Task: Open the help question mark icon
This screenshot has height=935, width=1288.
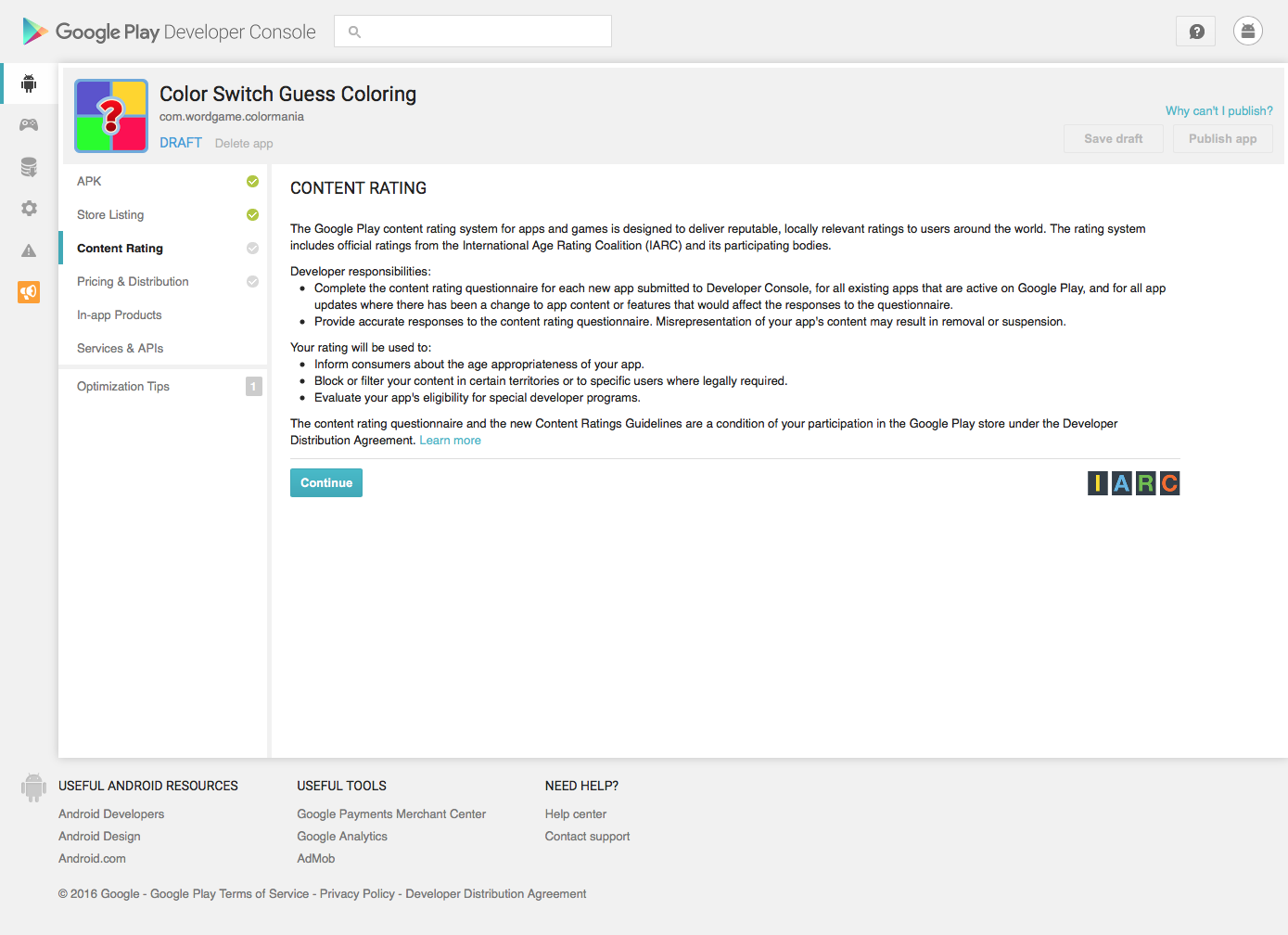Action: click(1196, 32)
